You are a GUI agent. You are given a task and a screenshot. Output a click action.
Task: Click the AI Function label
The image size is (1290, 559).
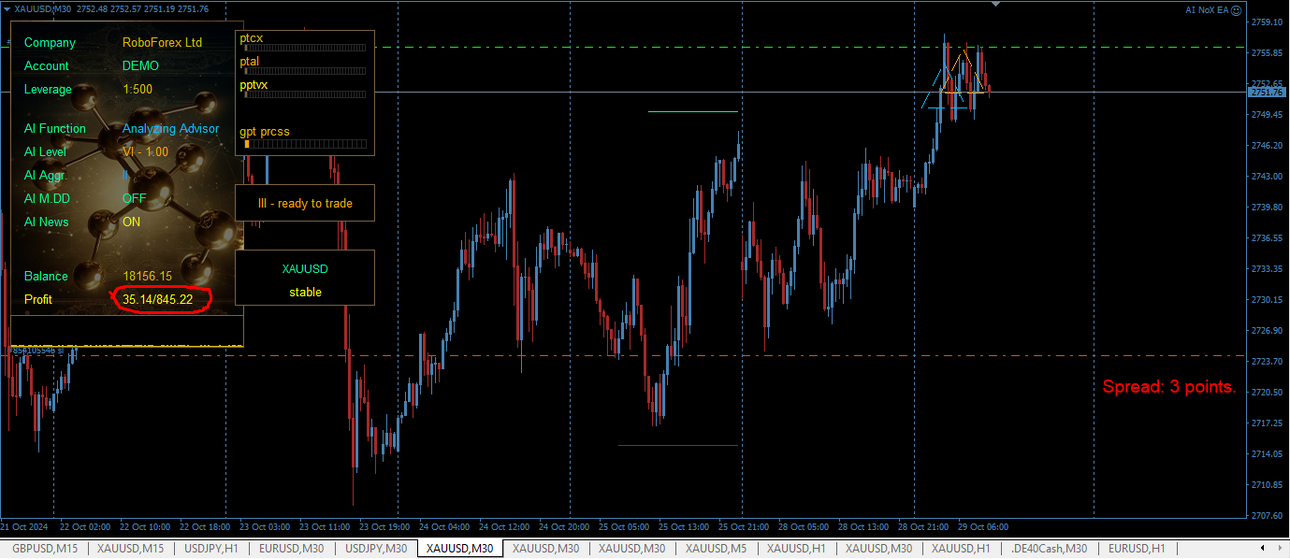coord(55,128)
